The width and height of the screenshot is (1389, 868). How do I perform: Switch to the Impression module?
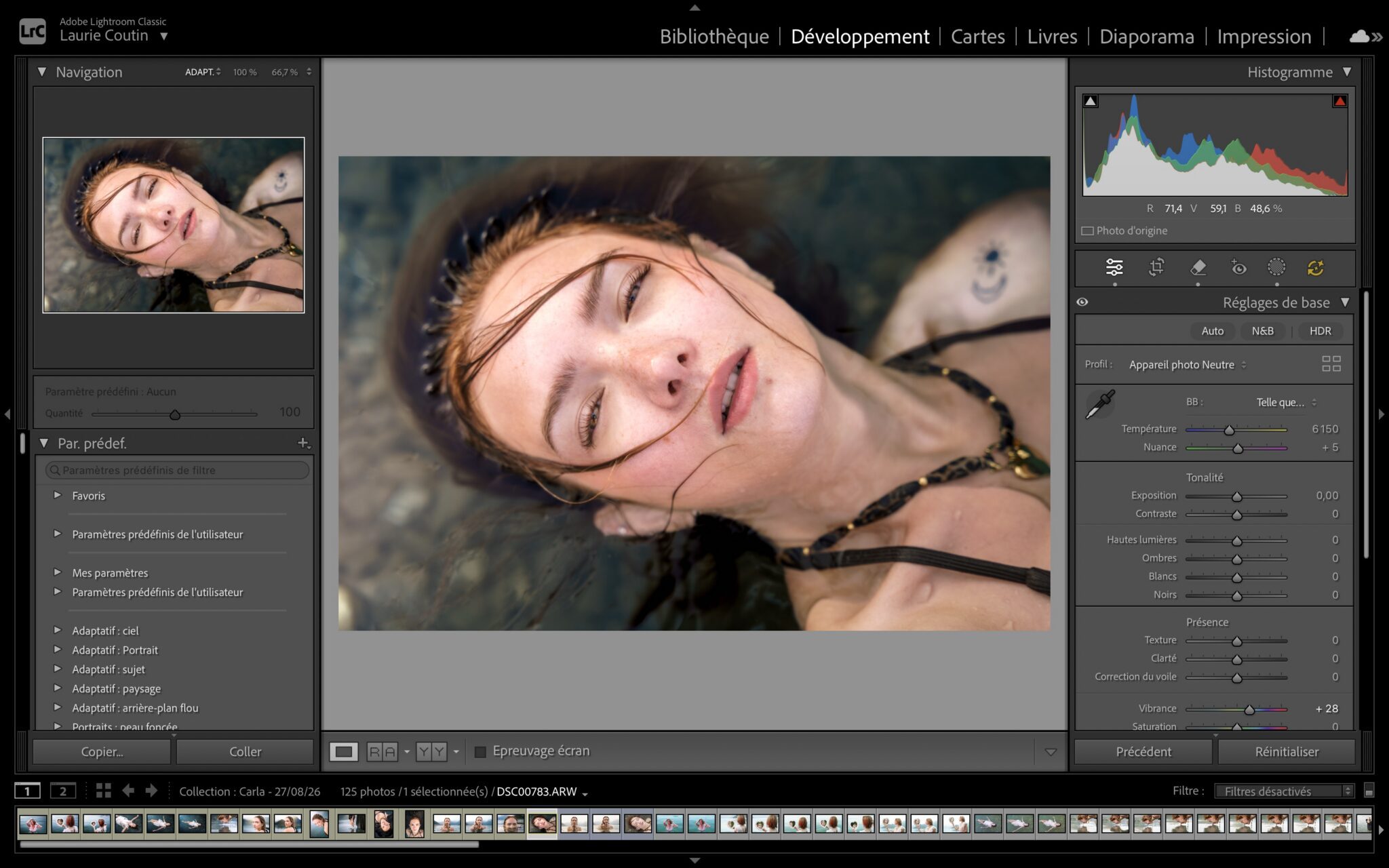coord(1264,37)
